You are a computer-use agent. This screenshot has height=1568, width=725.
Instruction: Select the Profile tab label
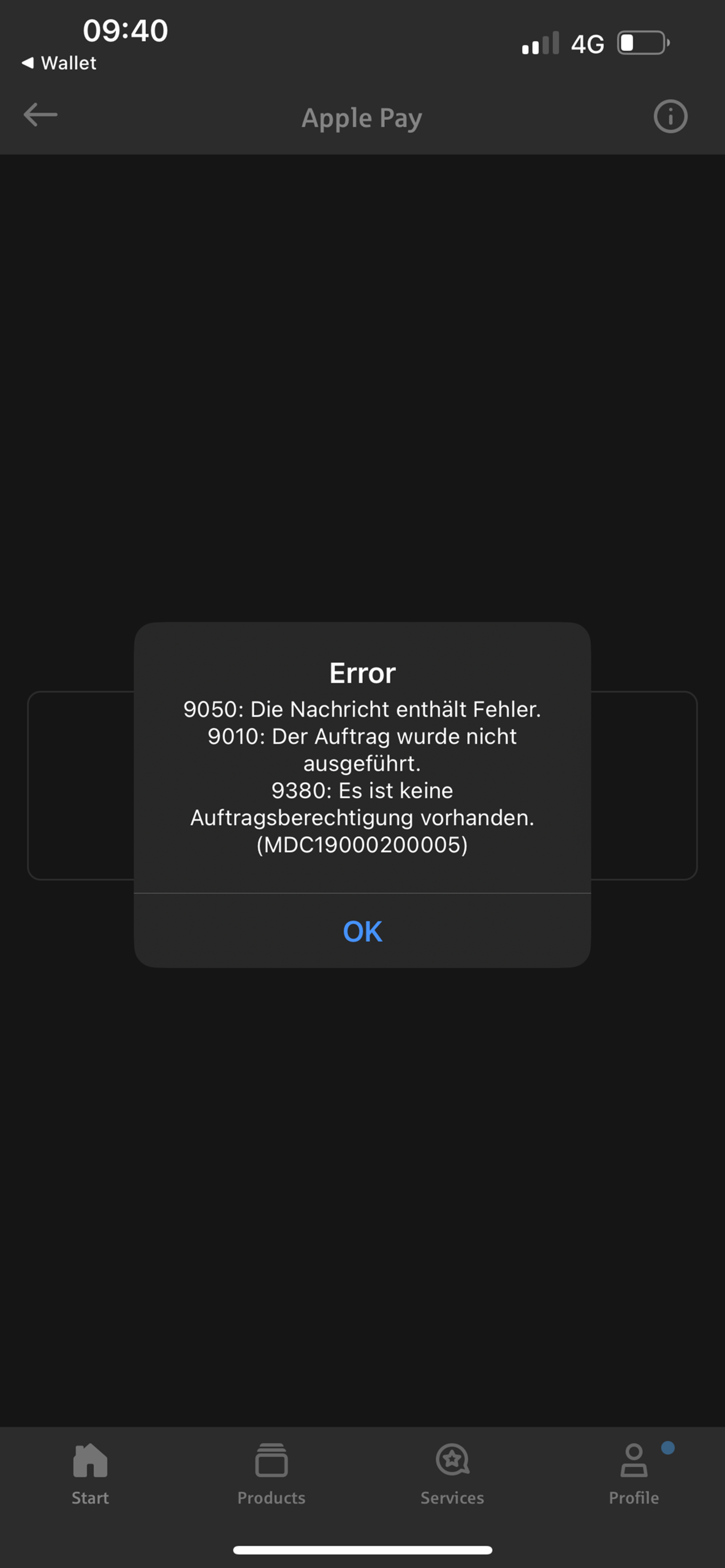pyautogui.click(x=634, y=1498)
